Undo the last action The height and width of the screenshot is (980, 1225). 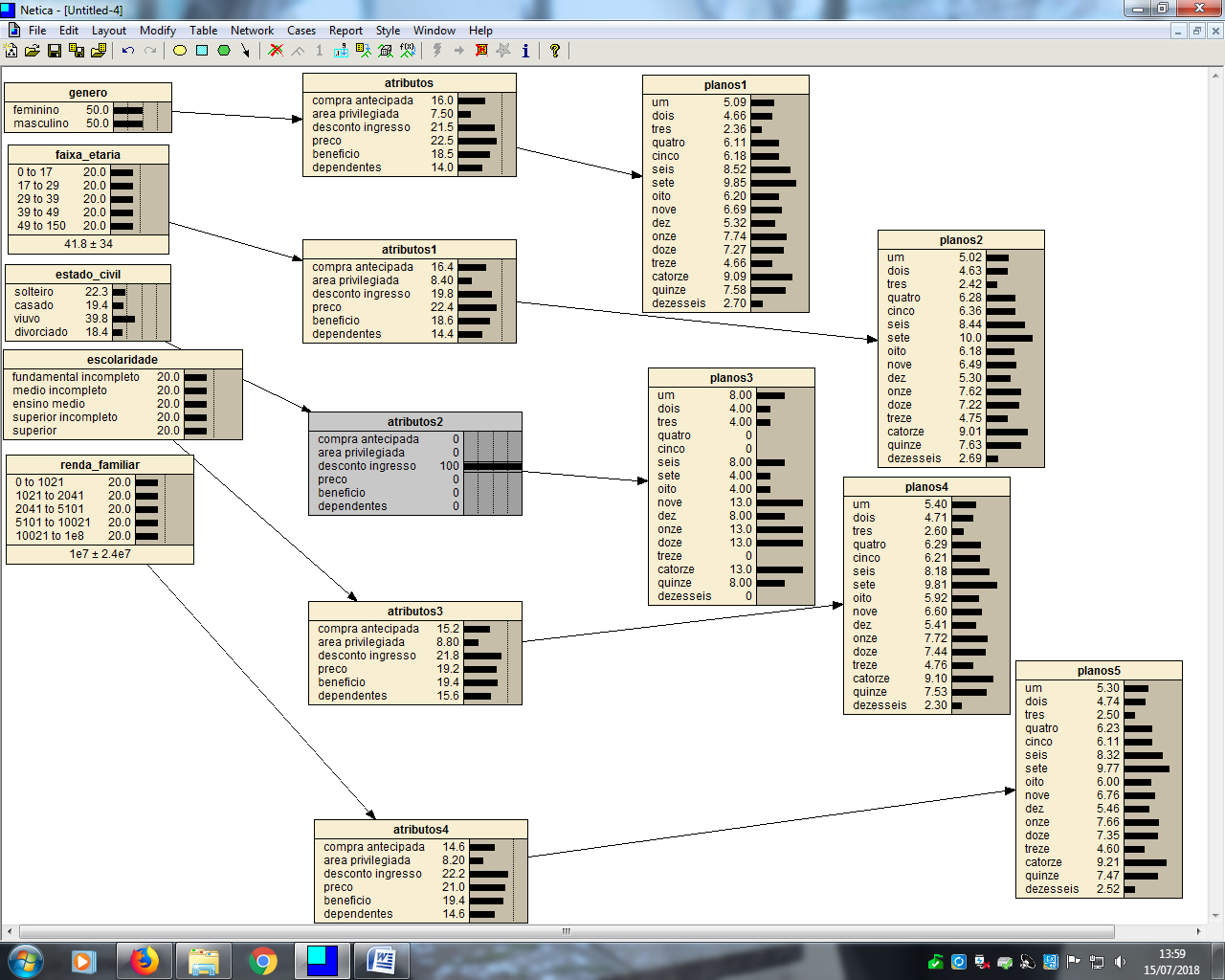127,51
